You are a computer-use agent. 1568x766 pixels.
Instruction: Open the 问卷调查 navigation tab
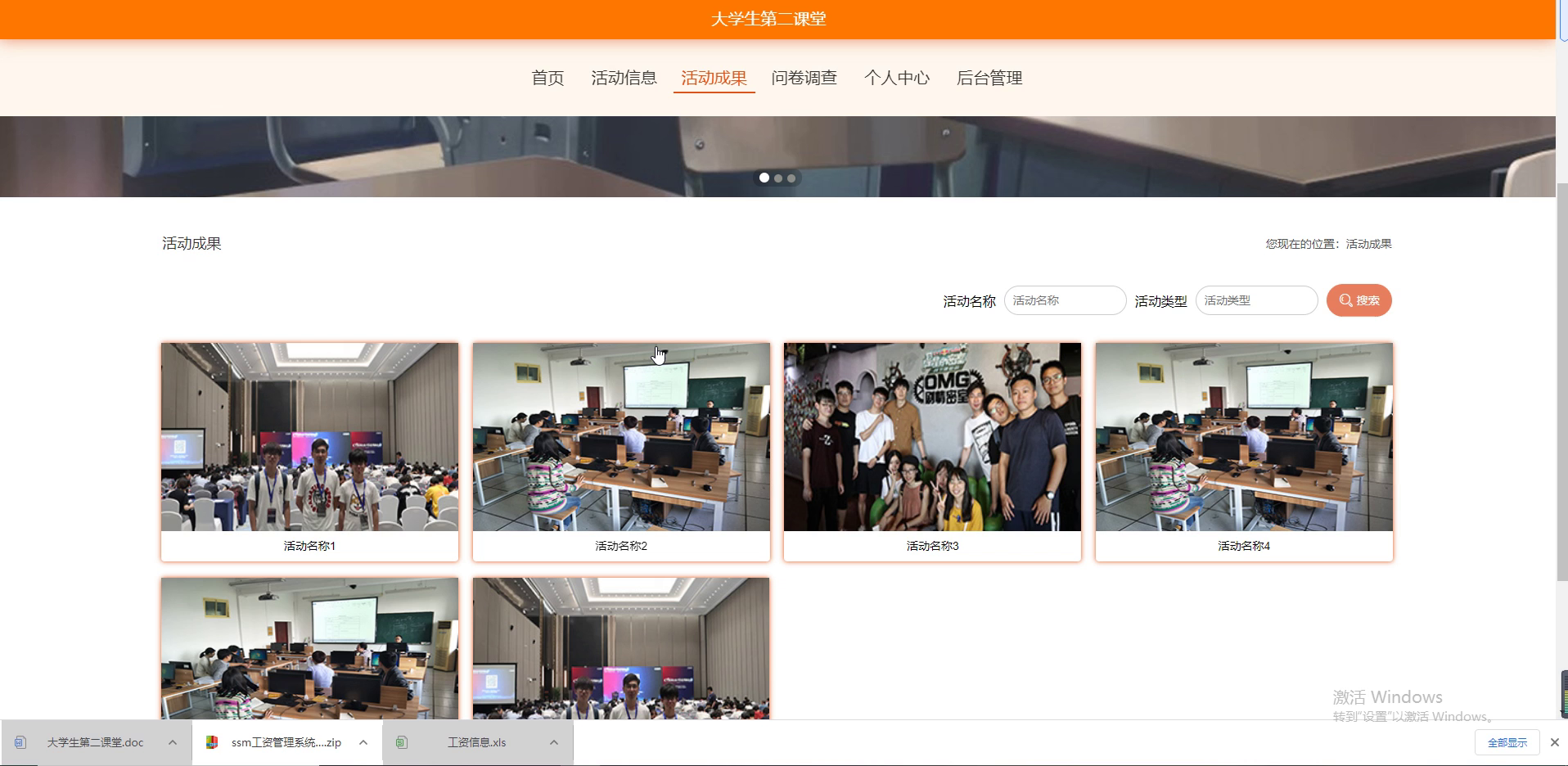[804, 78]
